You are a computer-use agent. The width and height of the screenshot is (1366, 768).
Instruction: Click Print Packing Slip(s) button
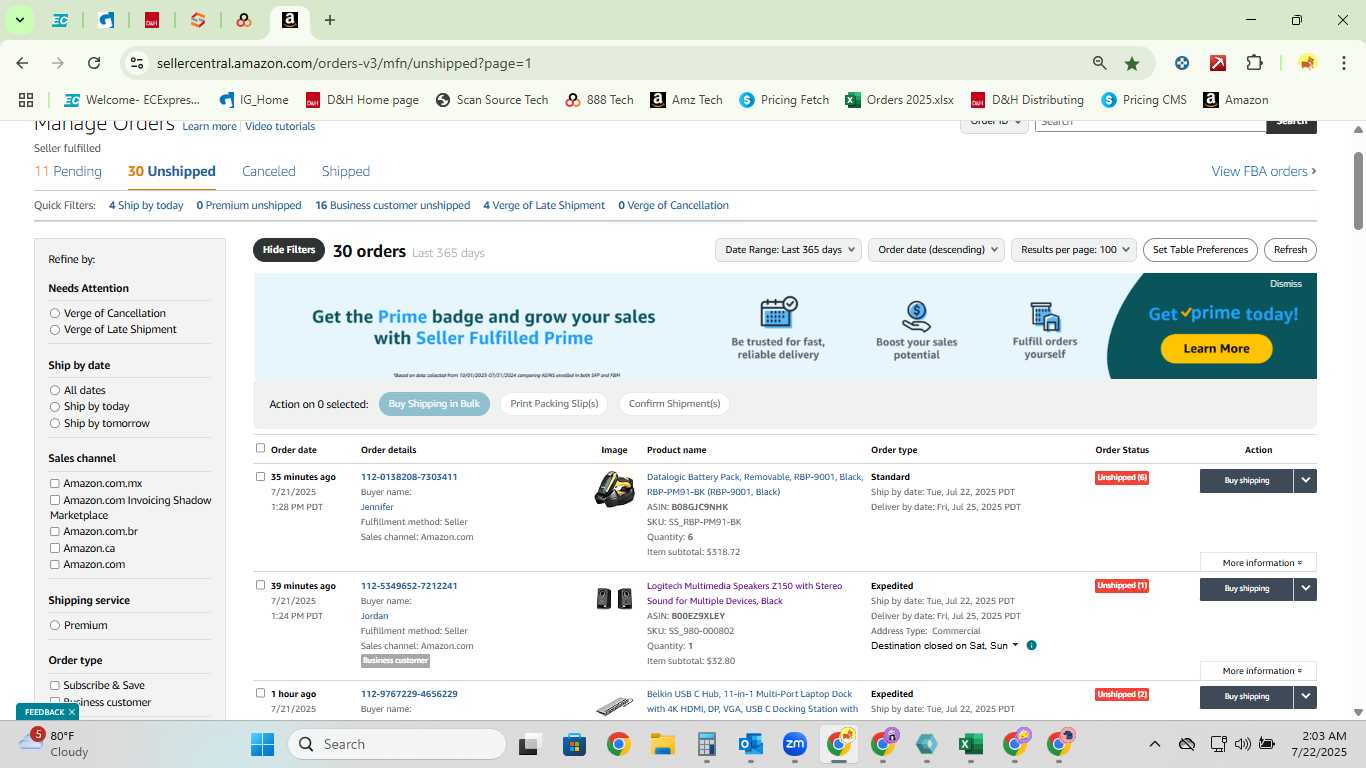[554, 404]
